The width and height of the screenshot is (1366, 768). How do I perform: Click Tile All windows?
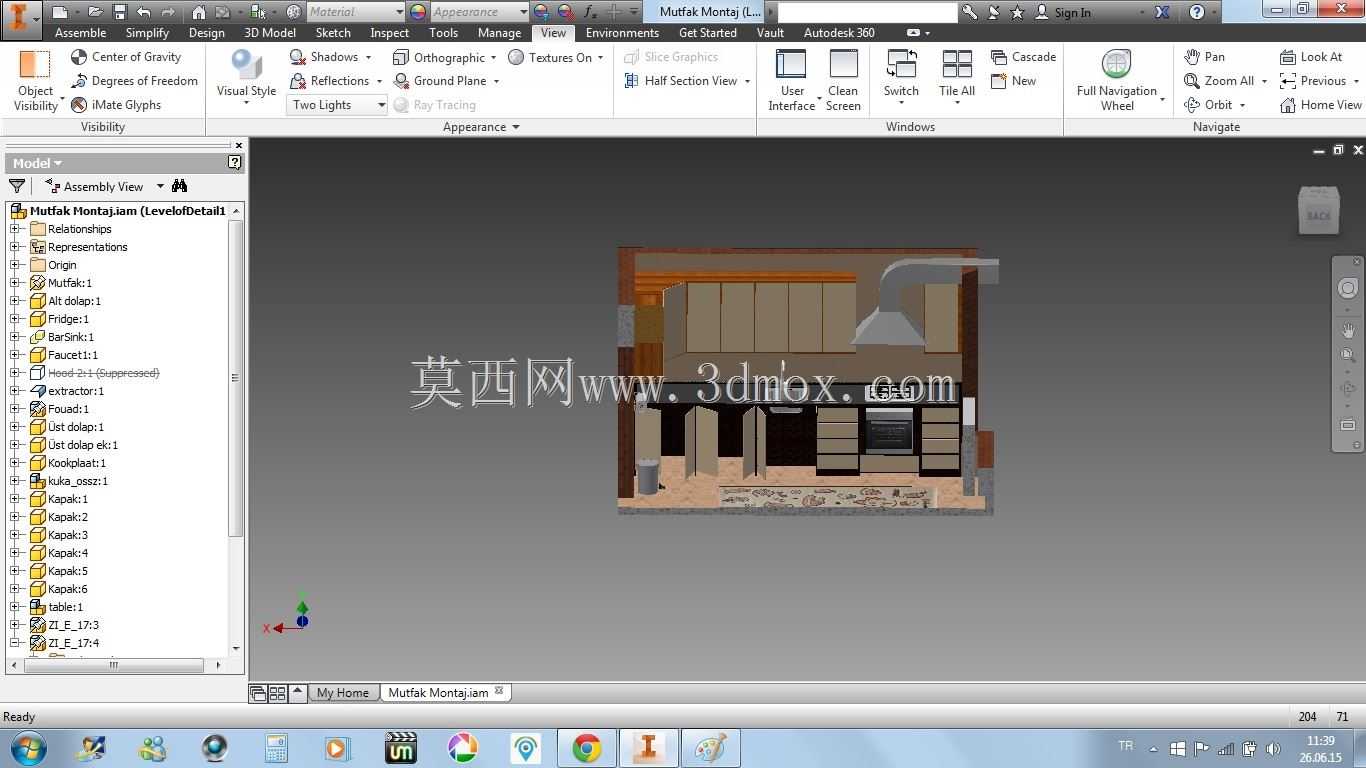[x=957, y=76]
